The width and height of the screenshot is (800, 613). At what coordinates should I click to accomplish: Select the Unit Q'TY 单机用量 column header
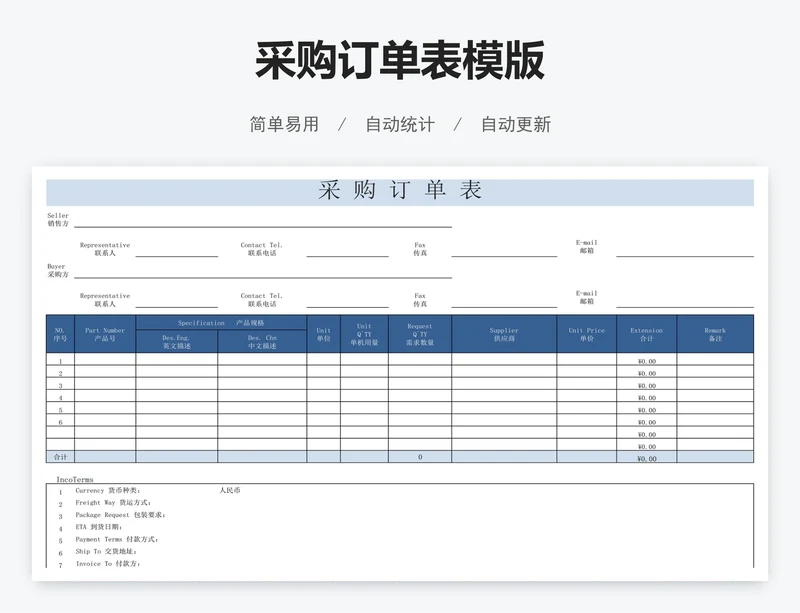point(364,334)
